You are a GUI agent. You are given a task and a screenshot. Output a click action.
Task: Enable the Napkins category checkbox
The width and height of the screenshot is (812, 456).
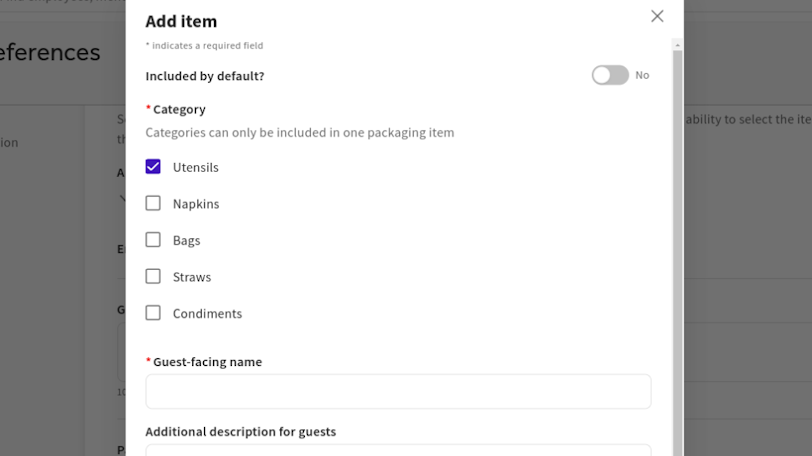coord(153,204)
